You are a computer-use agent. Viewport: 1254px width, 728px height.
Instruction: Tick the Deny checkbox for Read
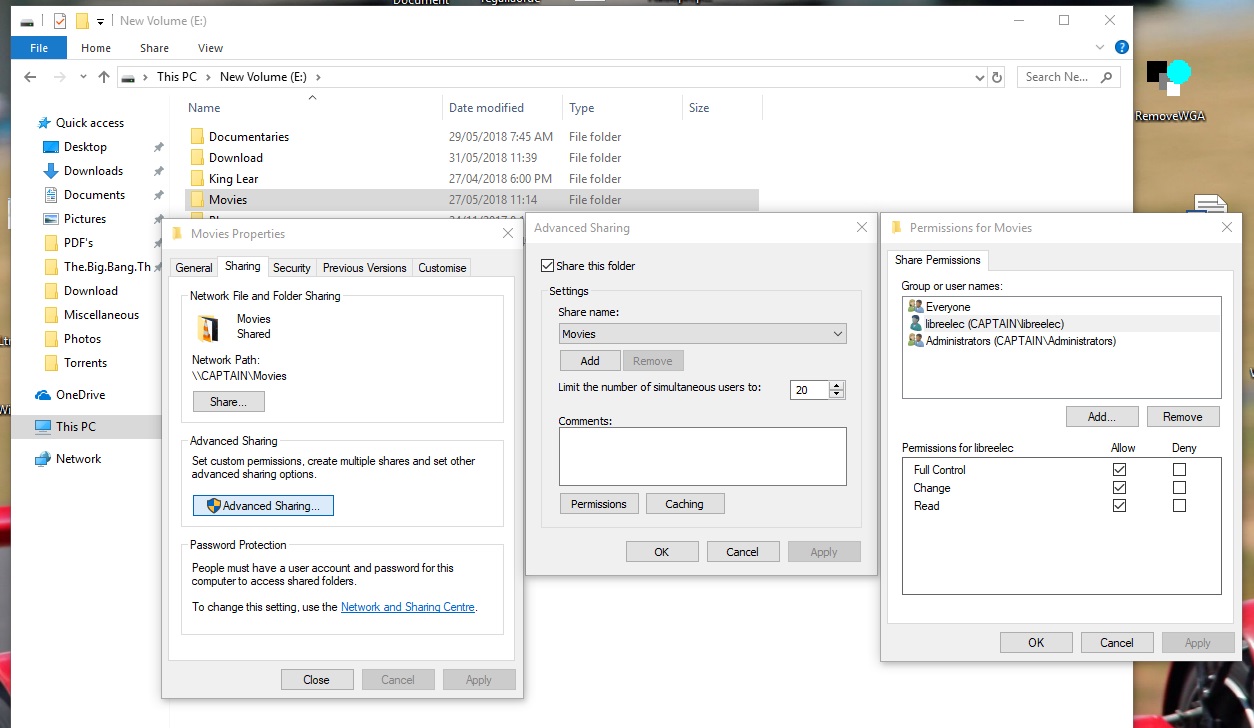coord(1179,506)
